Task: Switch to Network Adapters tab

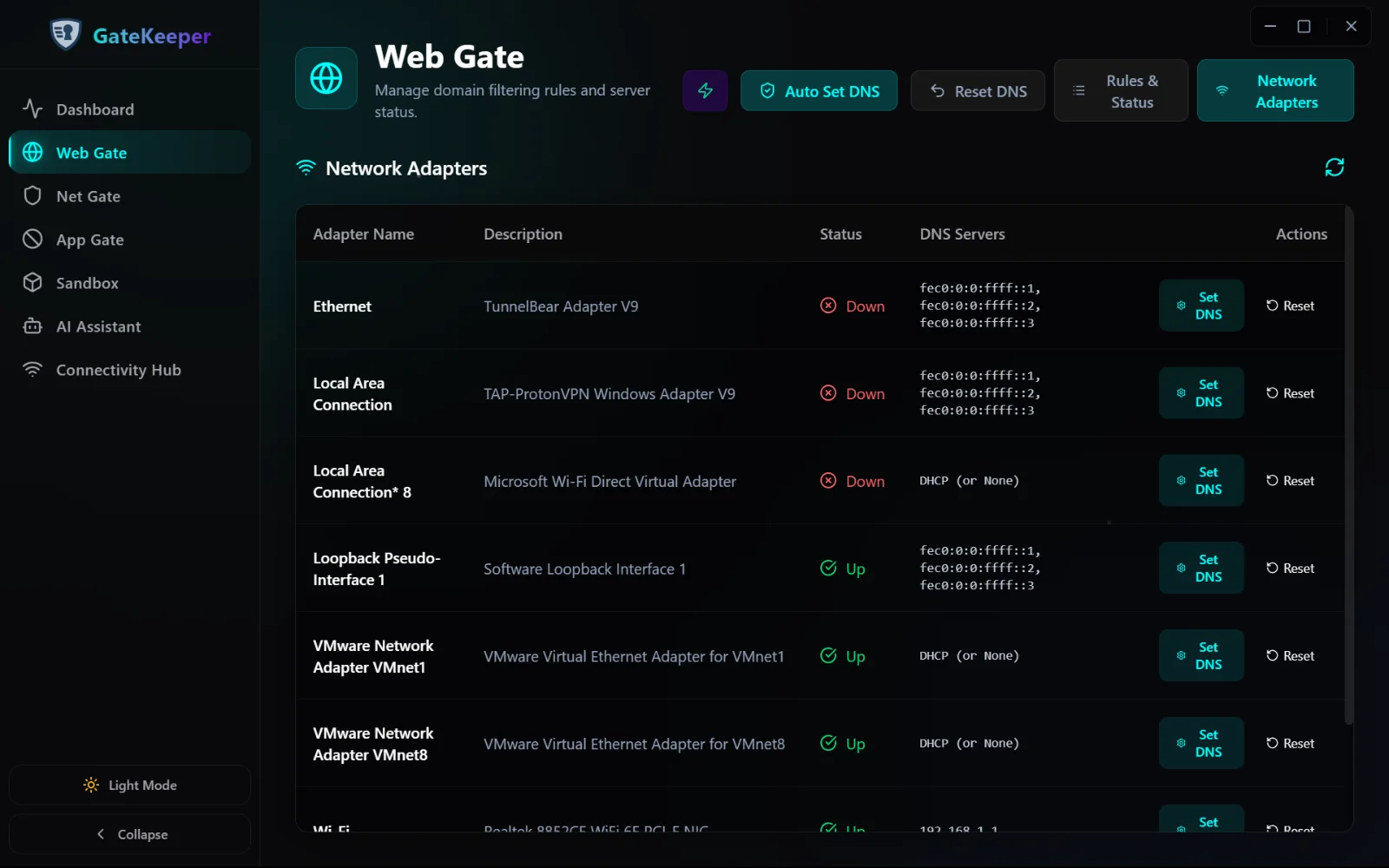Action: (x=1275, y=90)
